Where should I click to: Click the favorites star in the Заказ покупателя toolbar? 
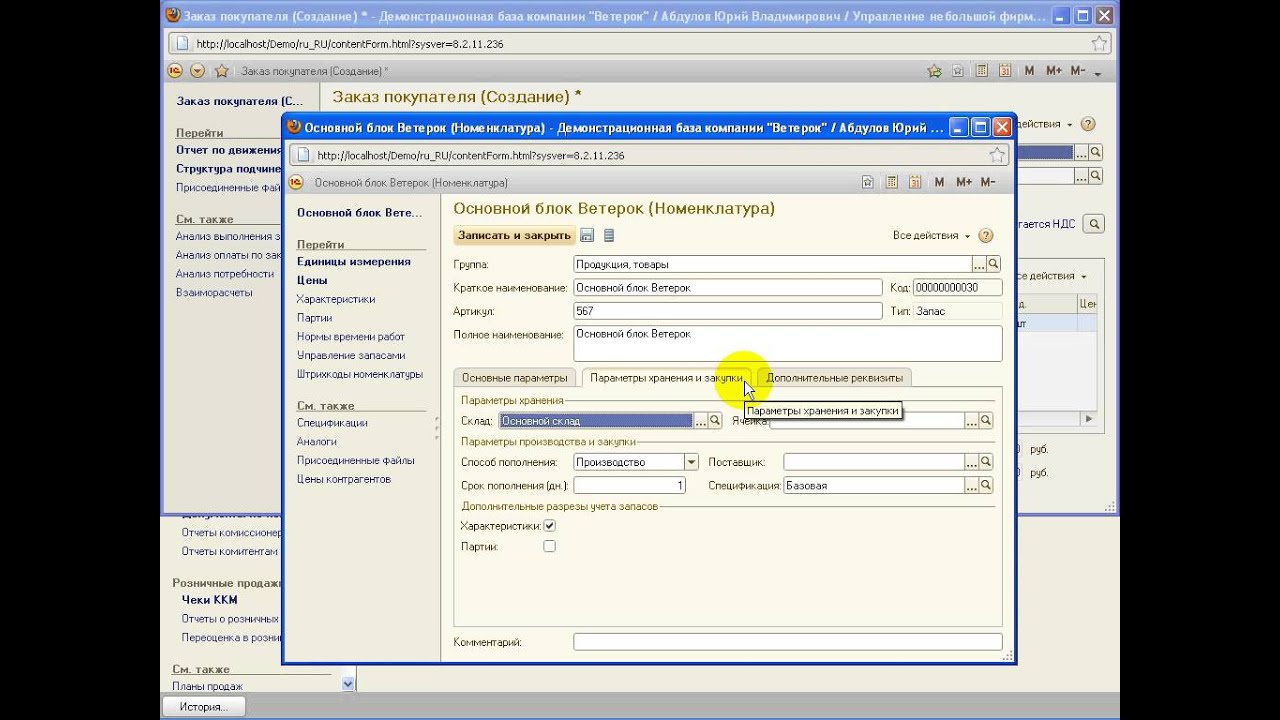click(x=222, y=70)
